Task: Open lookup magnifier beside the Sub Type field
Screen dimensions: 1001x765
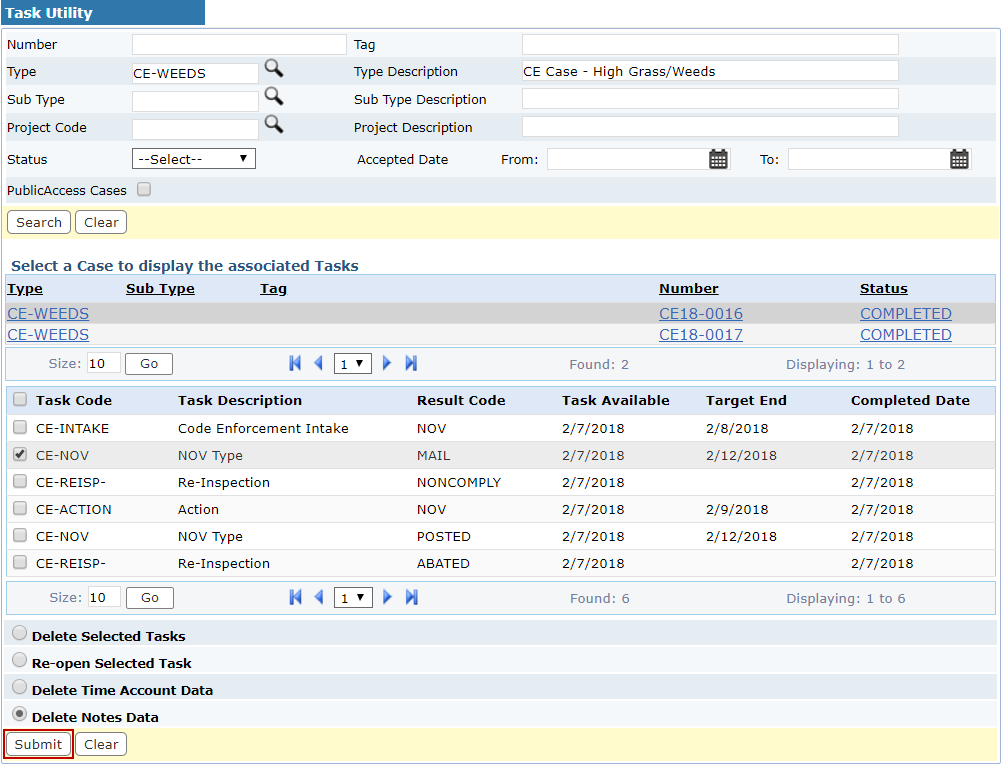Action: point(274,96)
